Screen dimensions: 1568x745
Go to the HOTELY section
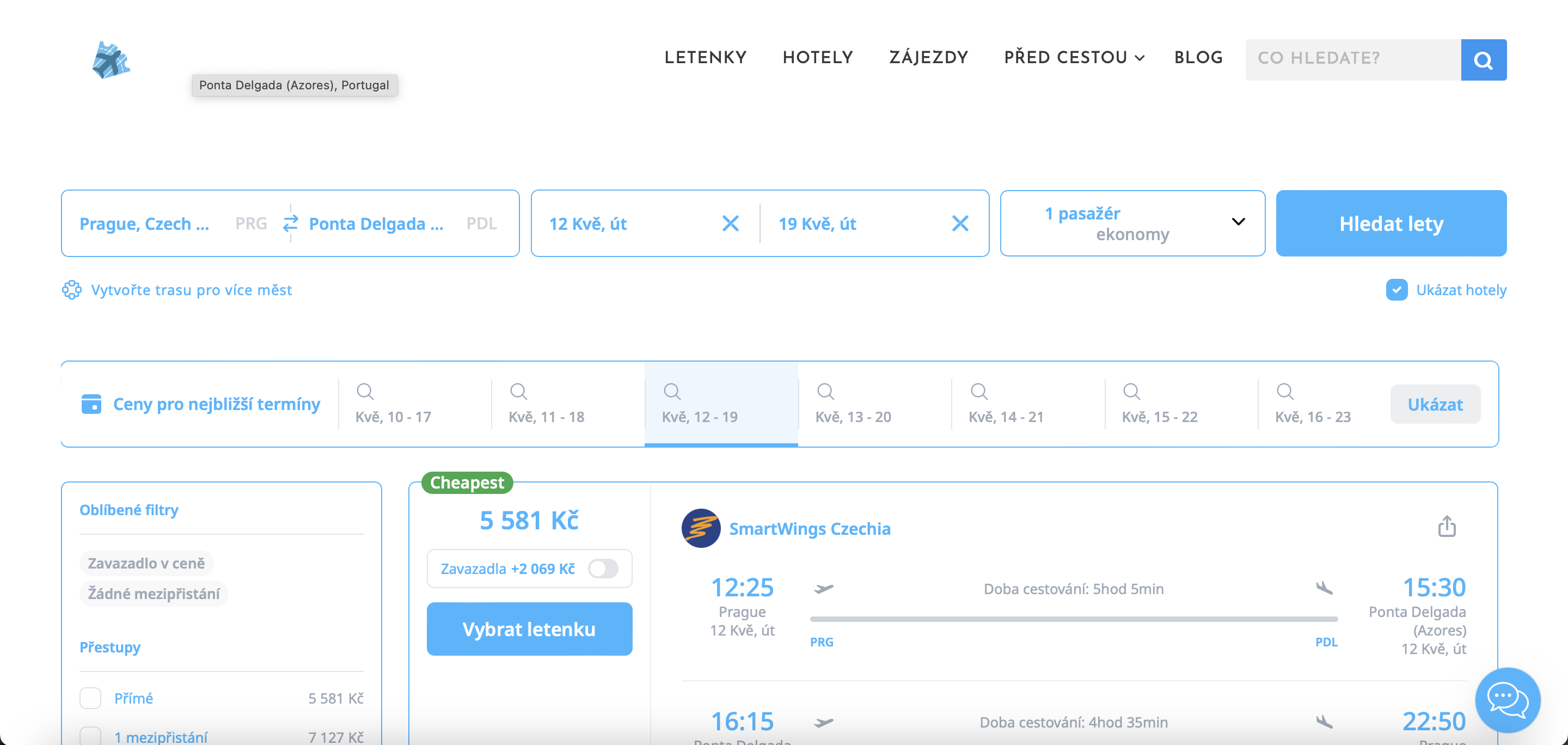coord(817,58)
